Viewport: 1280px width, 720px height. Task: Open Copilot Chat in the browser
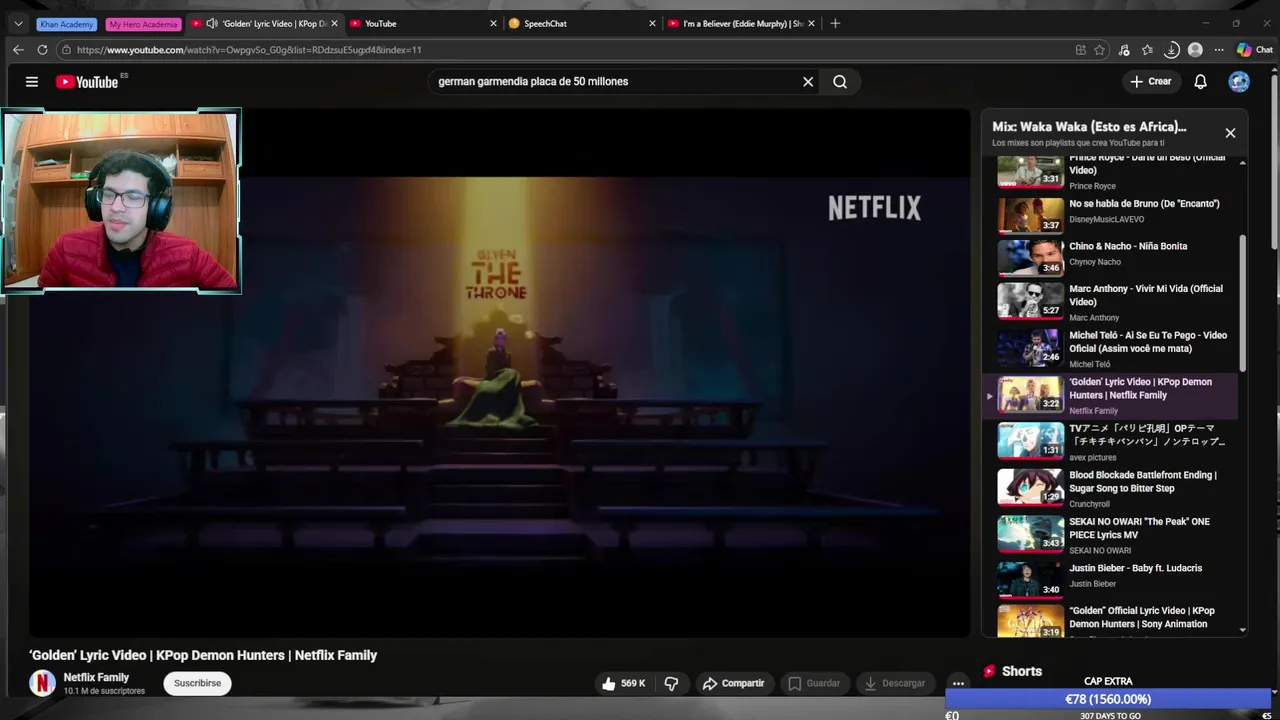(x=1255, y=50)
